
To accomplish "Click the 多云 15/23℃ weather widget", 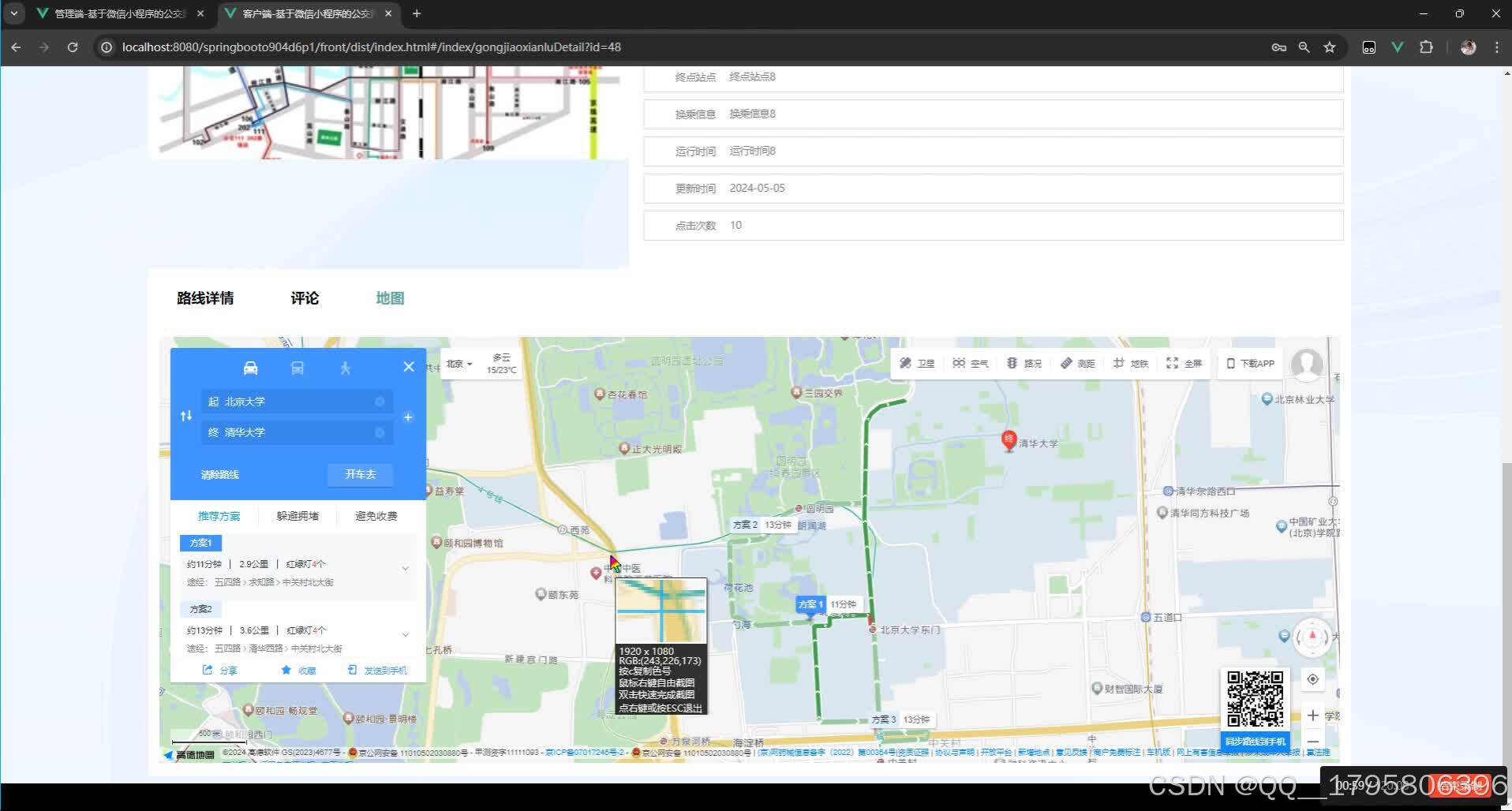I will (x=501, y=364).
